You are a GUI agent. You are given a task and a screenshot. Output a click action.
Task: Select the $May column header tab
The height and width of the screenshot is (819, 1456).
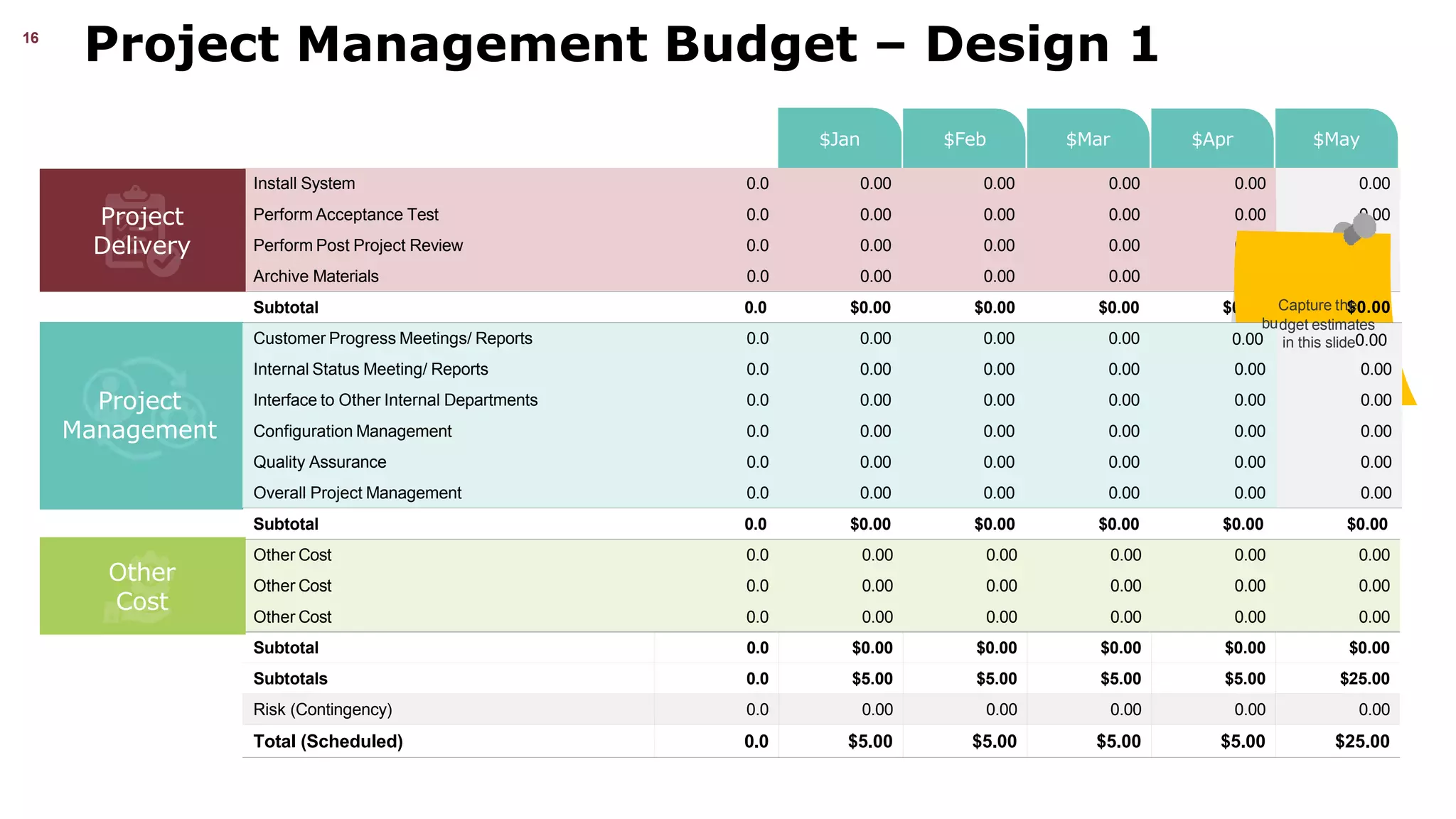coord(1336,139)
